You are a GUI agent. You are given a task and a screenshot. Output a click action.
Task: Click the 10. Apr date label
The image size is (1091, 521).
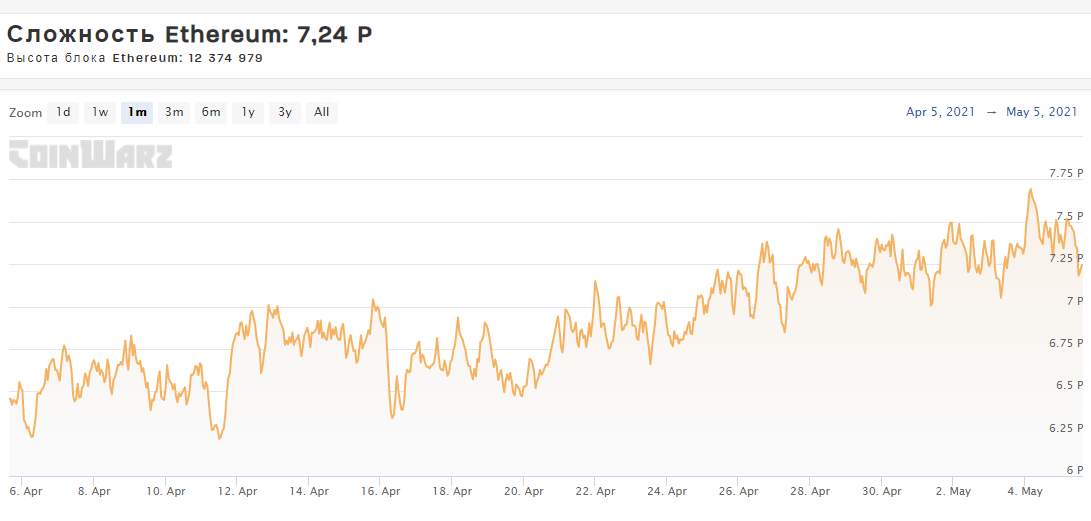[166, 491]
